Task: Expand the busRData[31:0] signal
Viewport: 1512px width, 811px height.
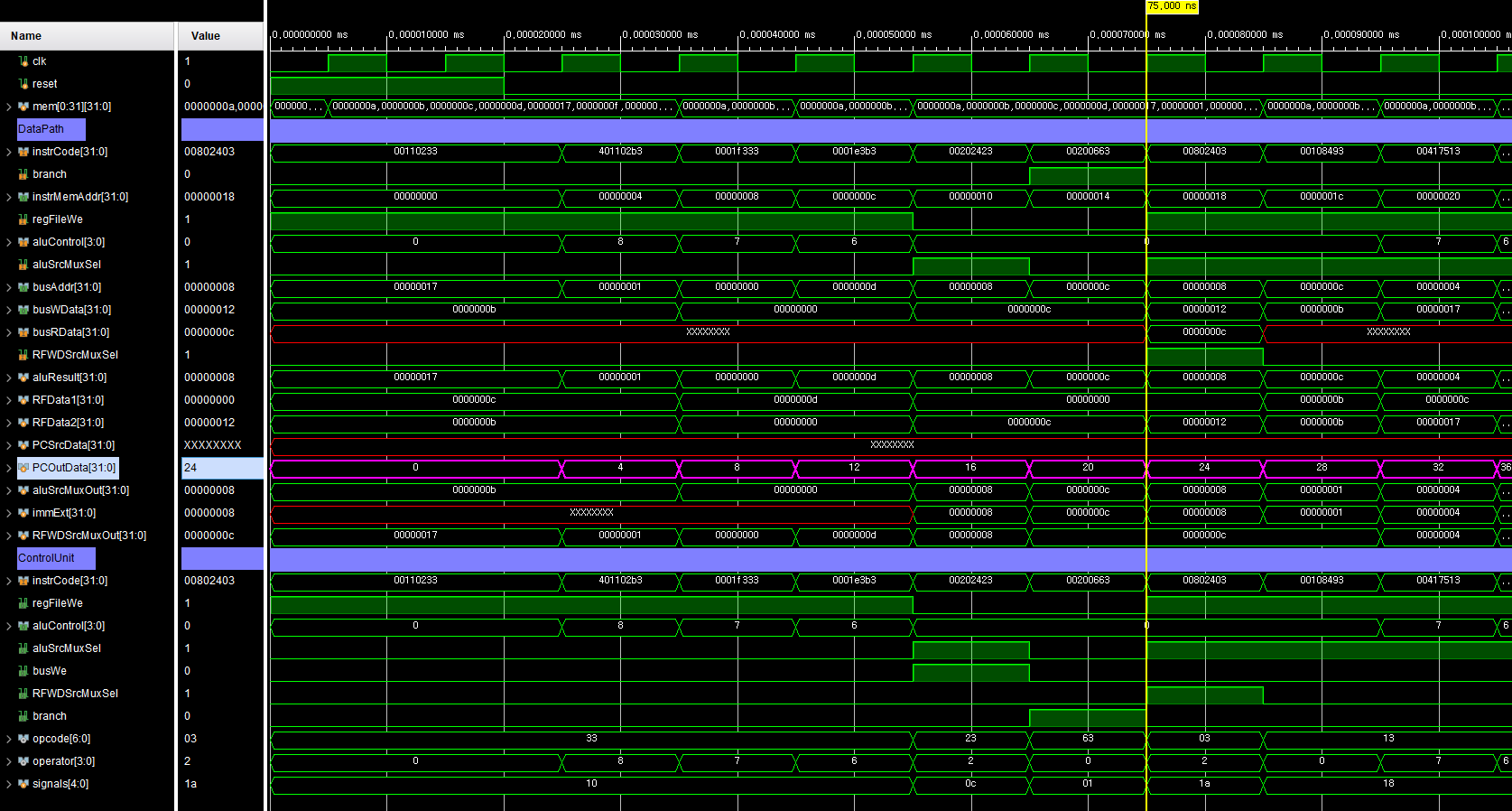Action: 9,332
